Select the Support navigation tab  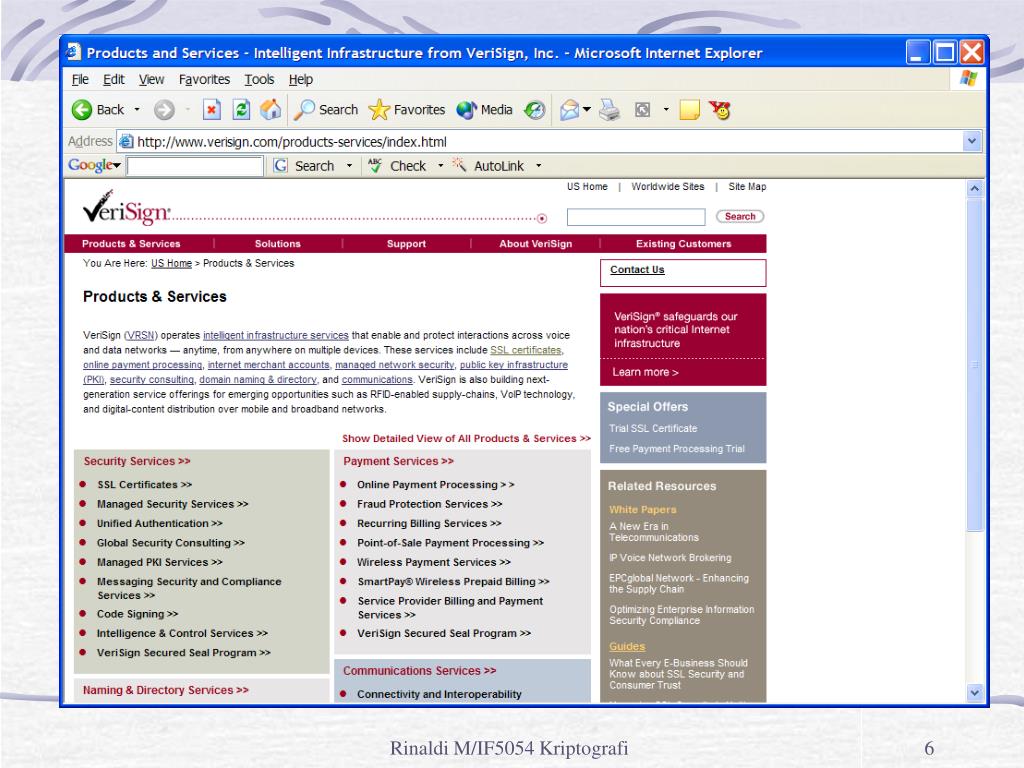[406, 244]
